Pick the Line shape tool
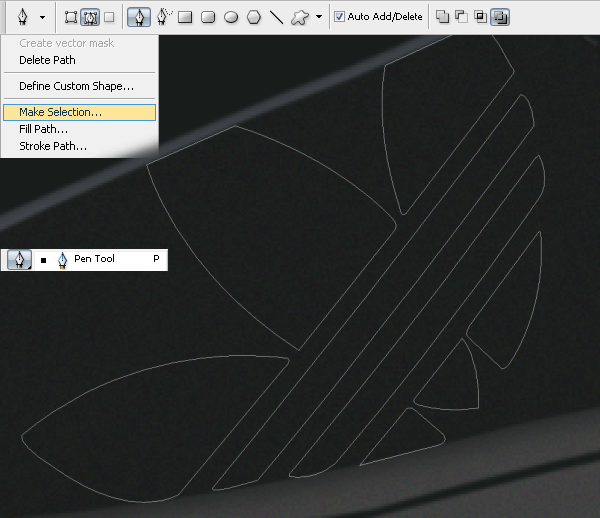Viewport: 600px width, 518px height. 276,17
